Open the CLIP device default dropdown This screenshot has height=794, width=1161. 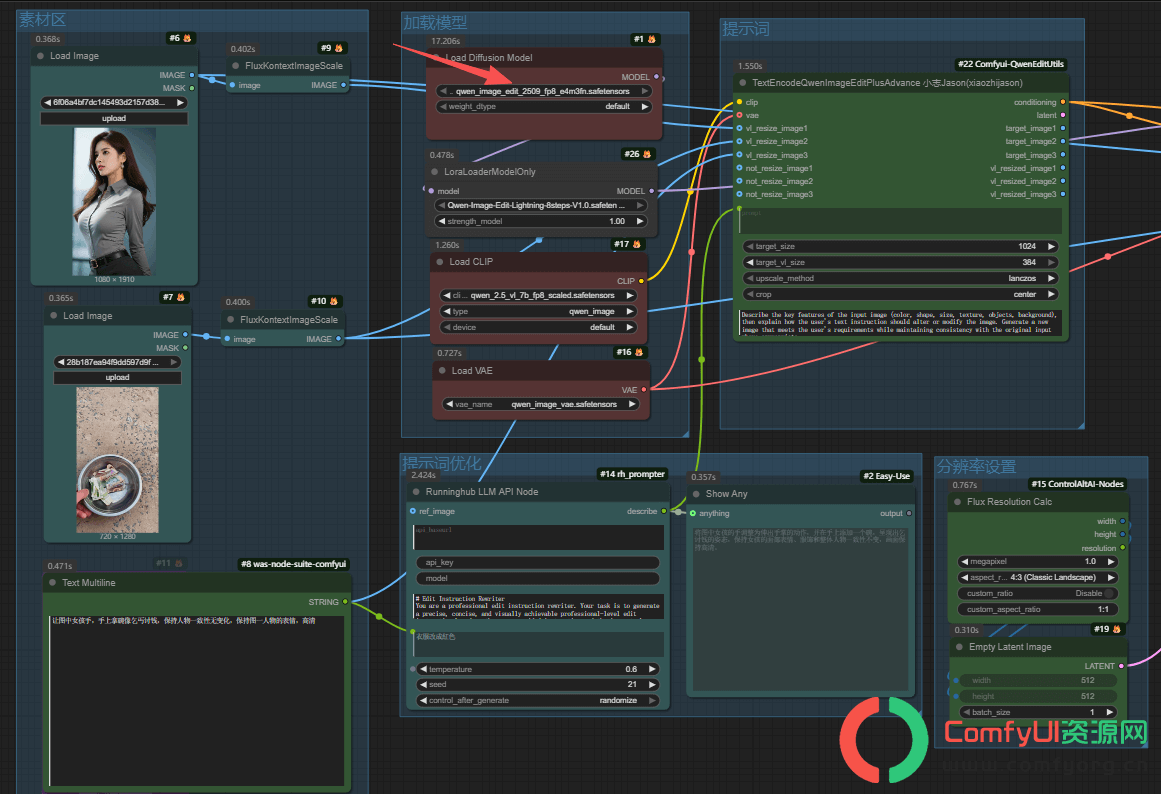click(x=538, y=327)
